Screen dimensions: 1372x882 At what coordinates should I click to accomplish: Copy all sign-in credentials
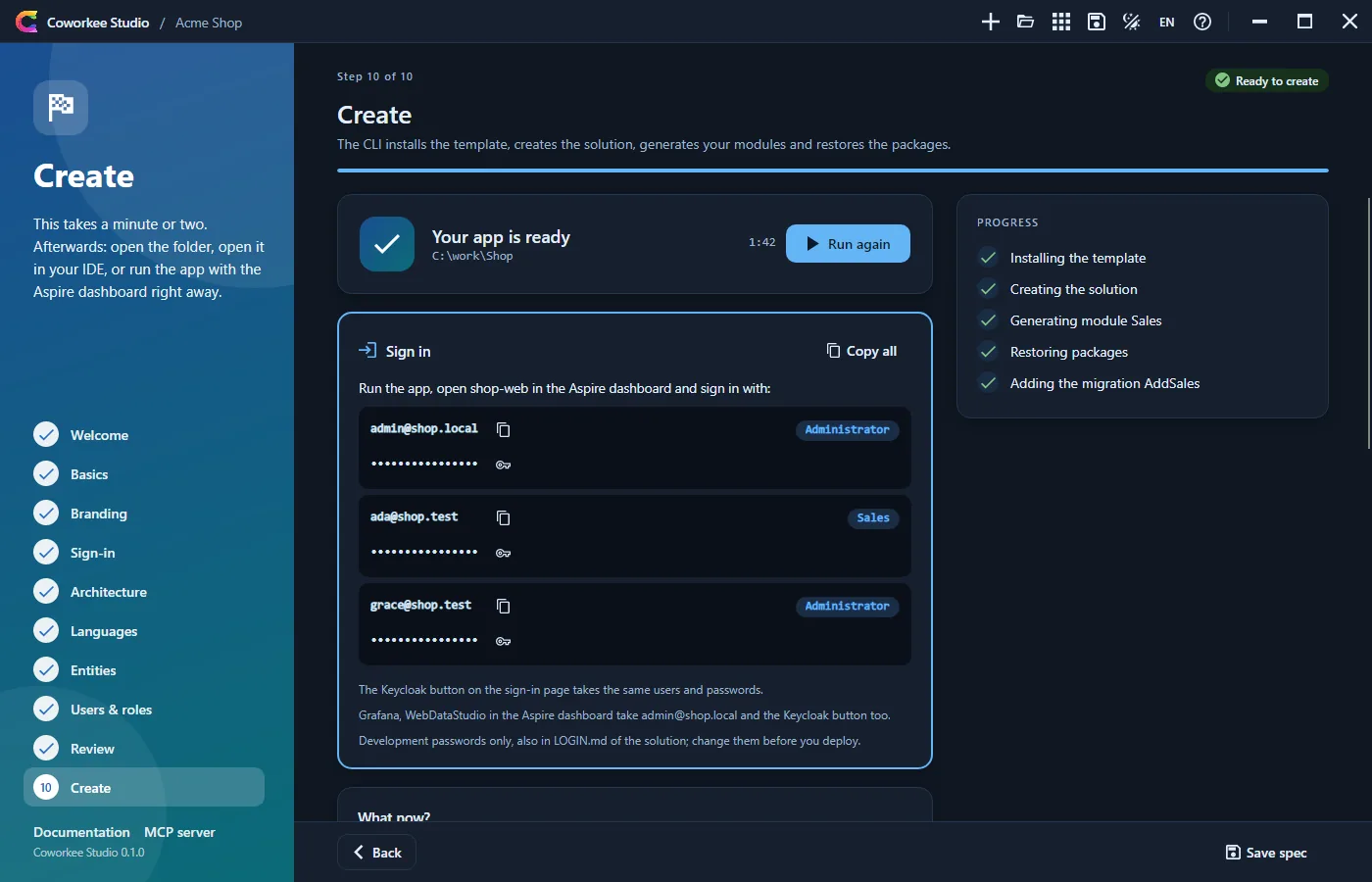pyautogui.click(x=861, y=351)
